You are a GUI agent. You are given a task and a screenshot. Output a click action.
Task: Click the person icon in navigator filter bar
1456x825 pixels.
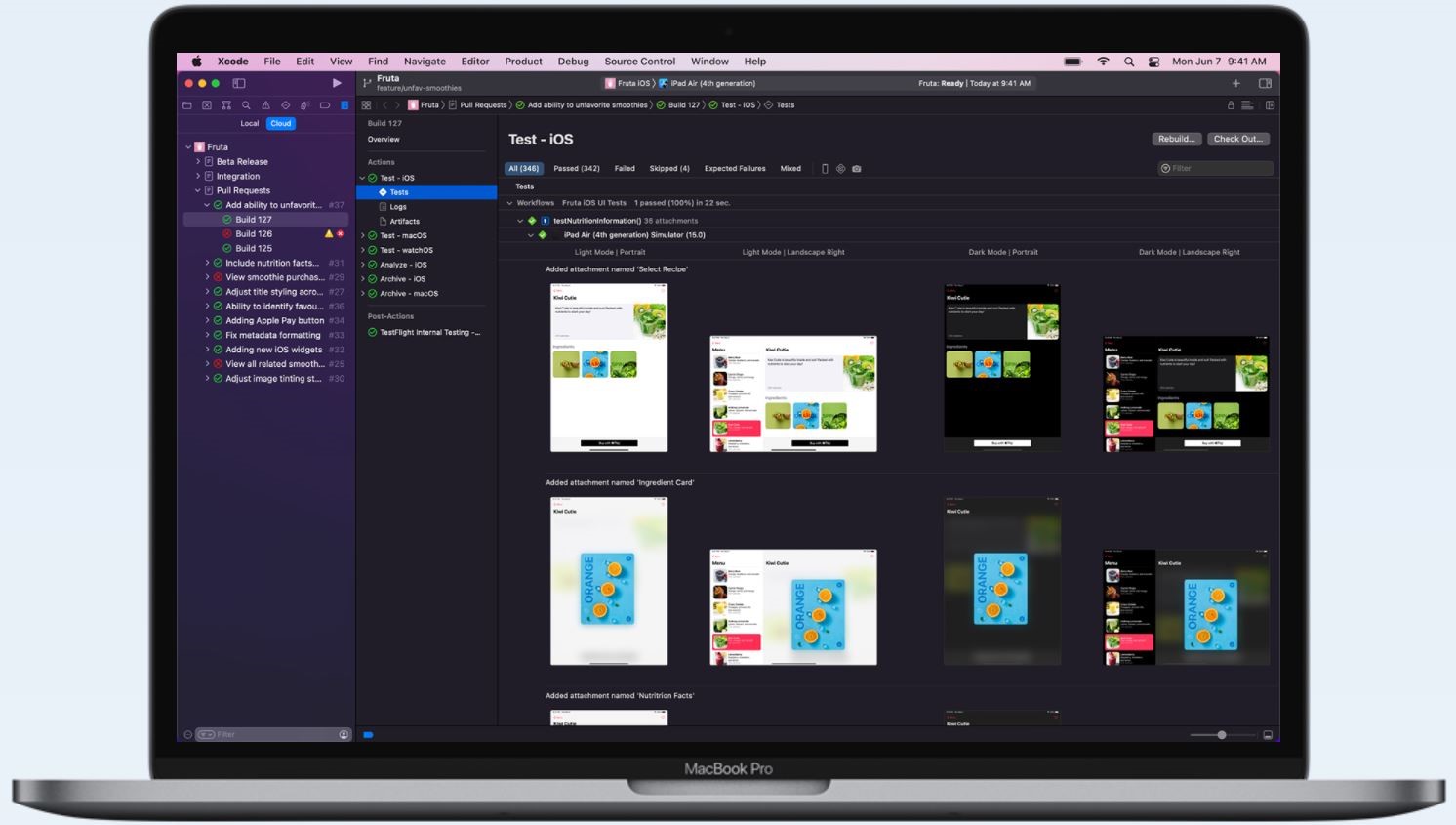pyautogui.click(x=344, y=734)
